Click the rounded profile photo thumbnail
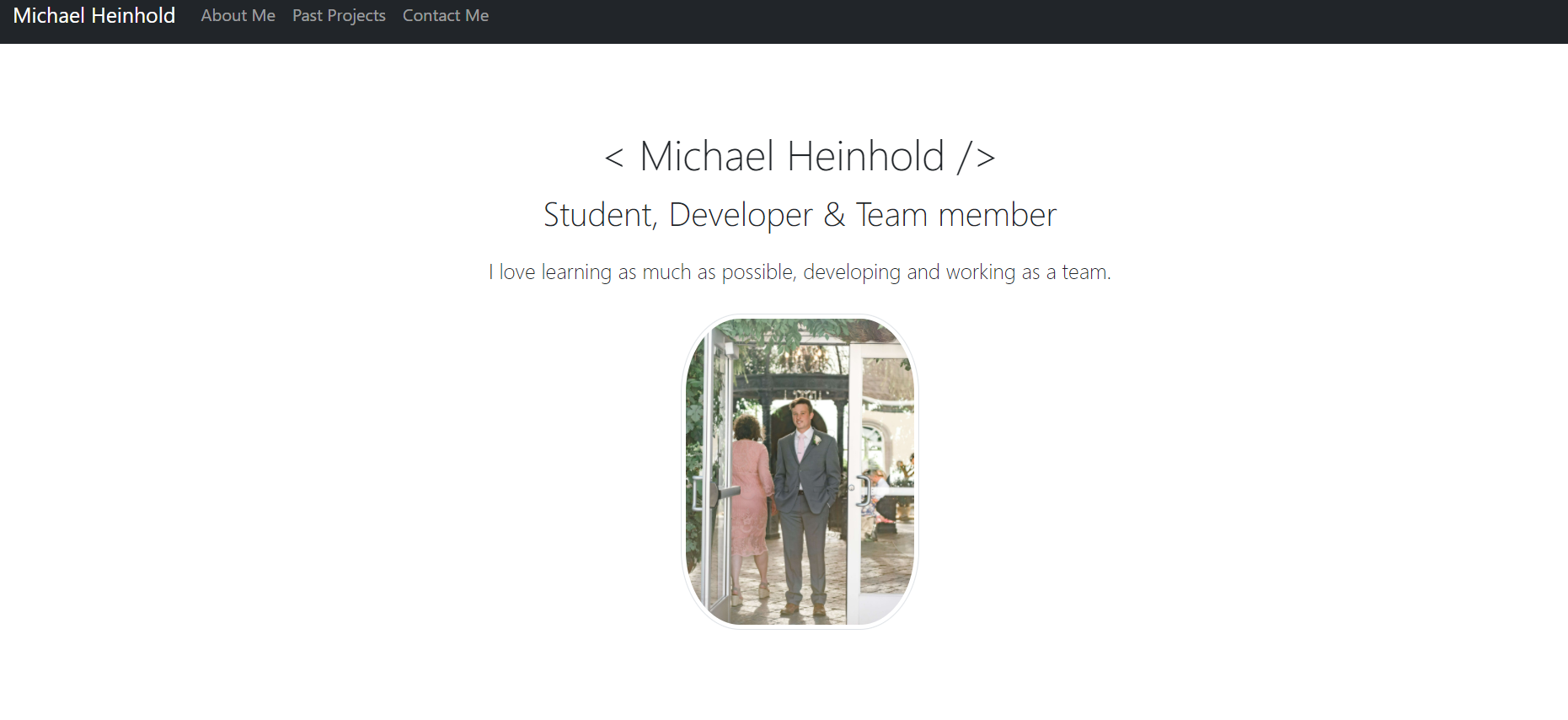The width and height of the screenshot is (1568, 720). [800, 471]
